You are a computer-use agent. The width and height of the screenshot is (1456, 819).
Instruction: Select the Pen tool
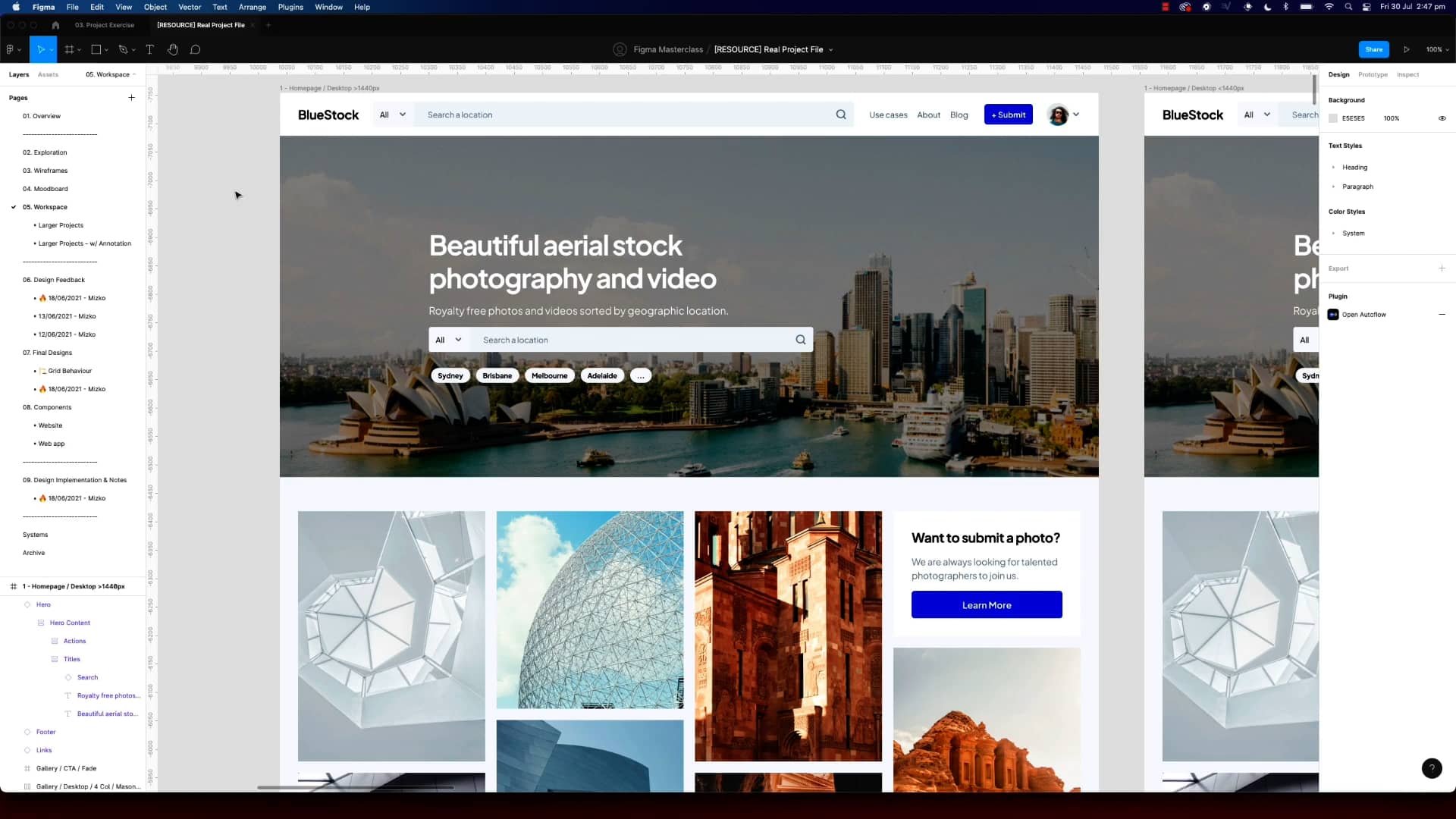click(x=121, y=49)
